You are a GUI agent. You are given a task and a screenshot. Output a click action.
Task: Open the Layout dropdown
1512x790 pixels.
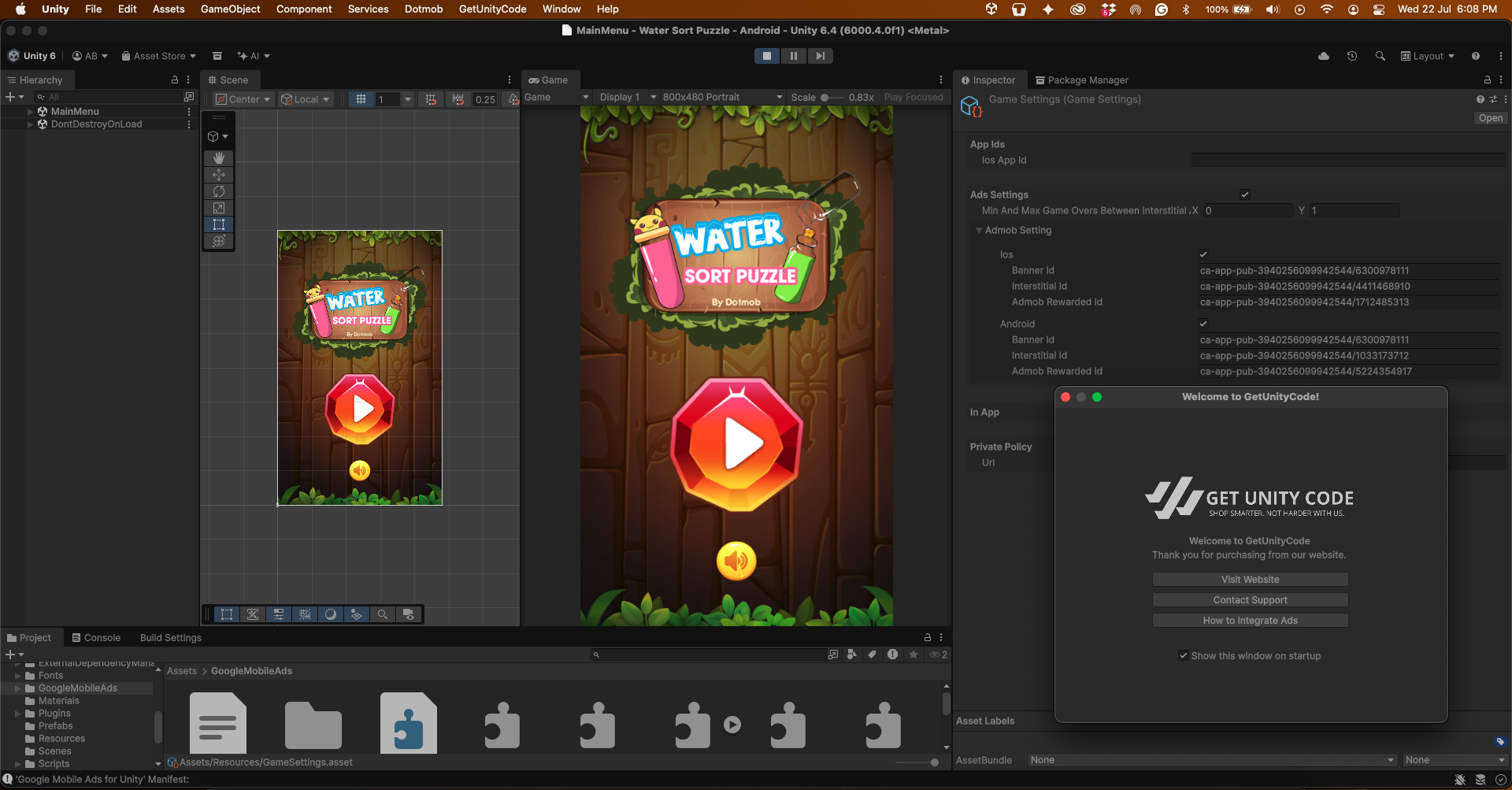[x=1427, y=56]
